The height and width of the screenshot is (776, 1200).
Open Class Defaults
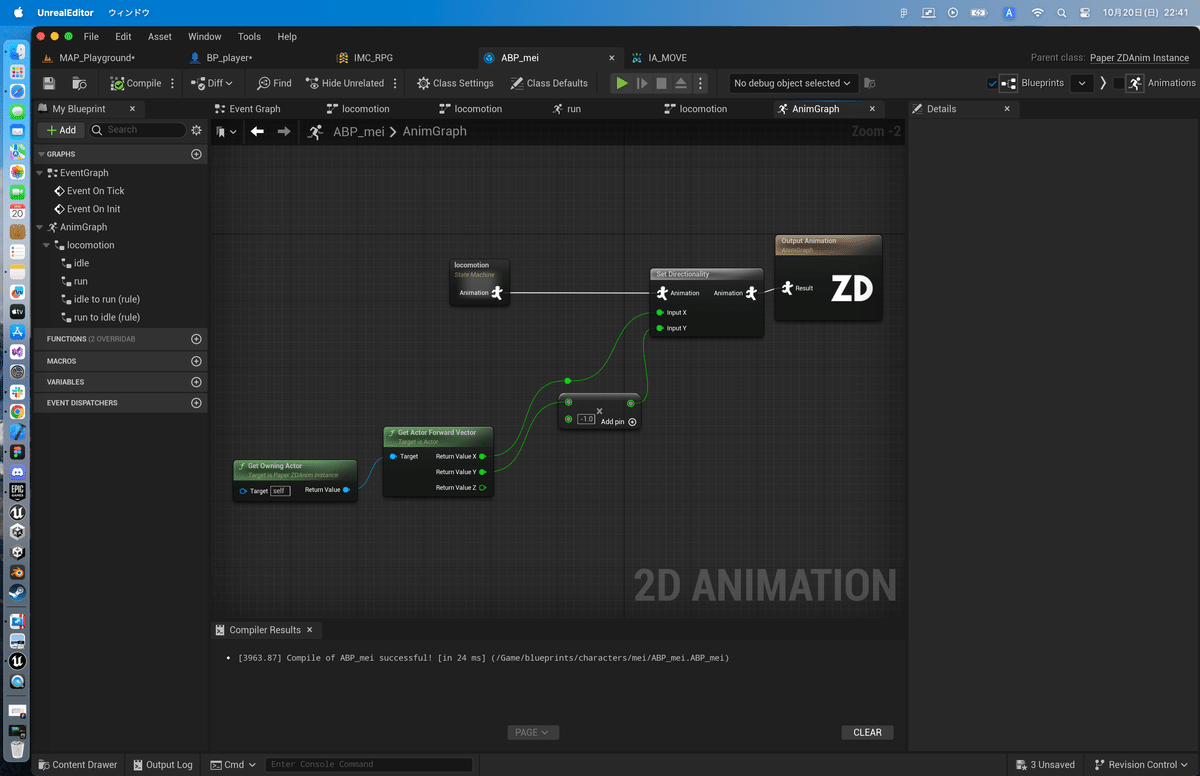pos(549,83)
